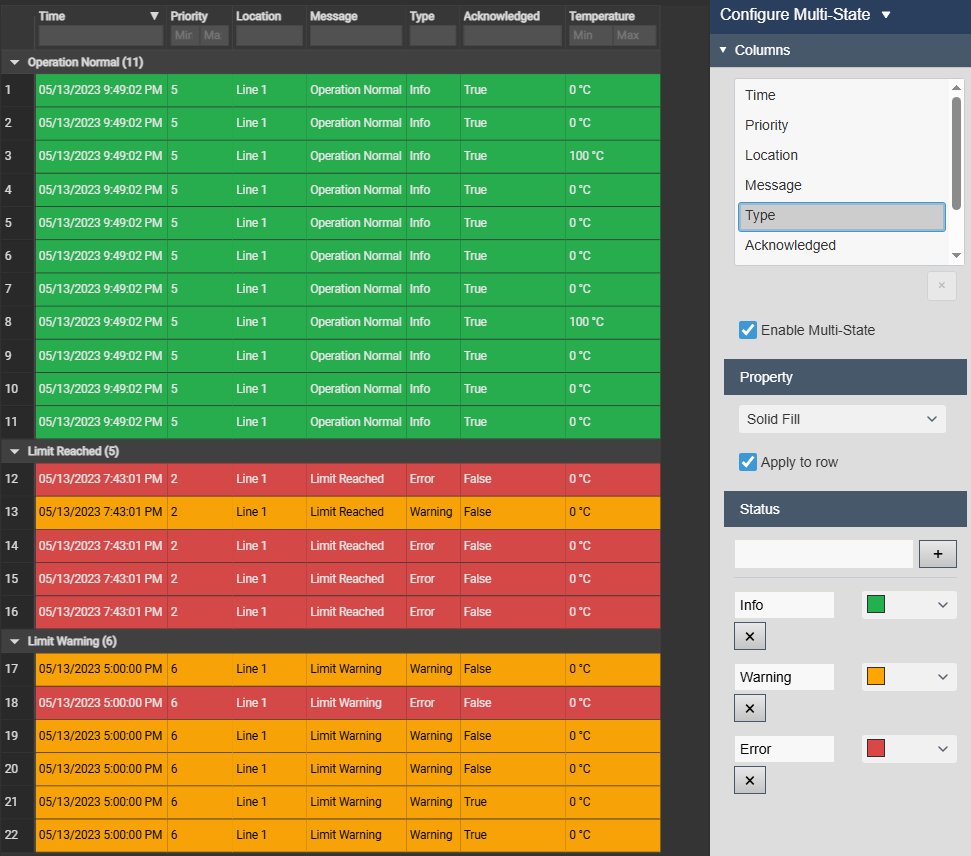This screenshot has width=971, height=856.
Task: Click the Message filter field
Action: pos(356,35)
